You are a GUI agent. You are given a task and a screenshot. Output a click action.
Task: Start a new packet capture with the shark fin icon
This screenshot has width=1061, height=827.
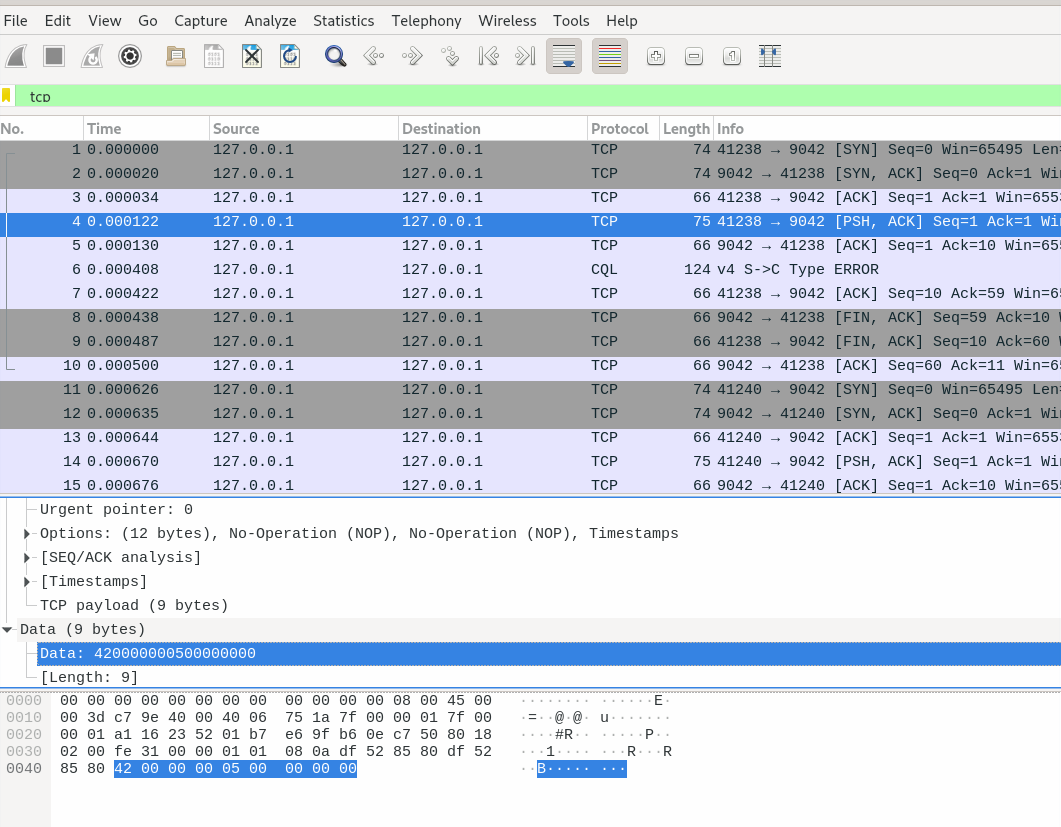16,56
